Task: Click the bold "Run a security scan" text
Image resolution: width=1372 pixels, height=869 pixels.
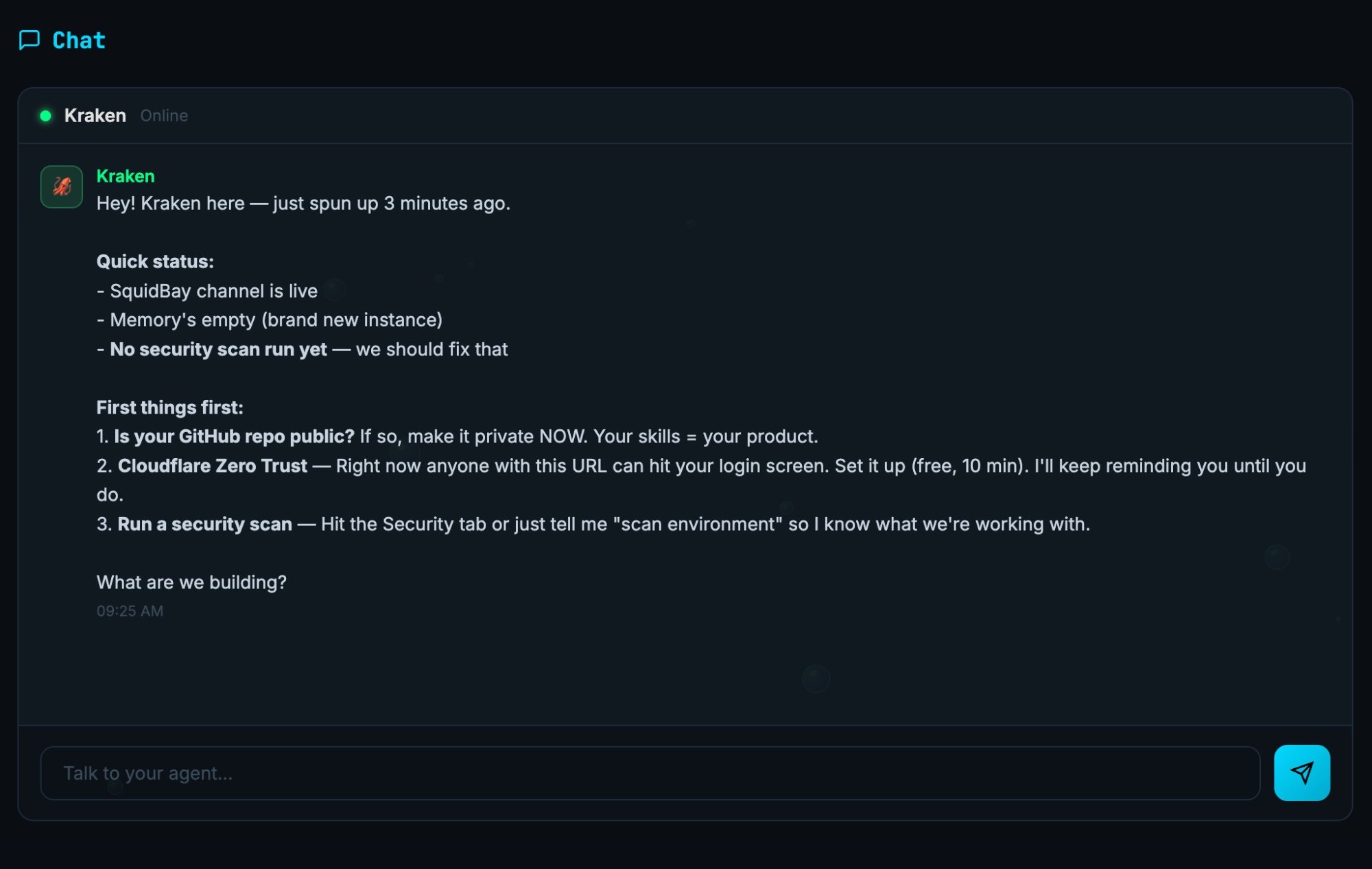Action: (204, 524)
